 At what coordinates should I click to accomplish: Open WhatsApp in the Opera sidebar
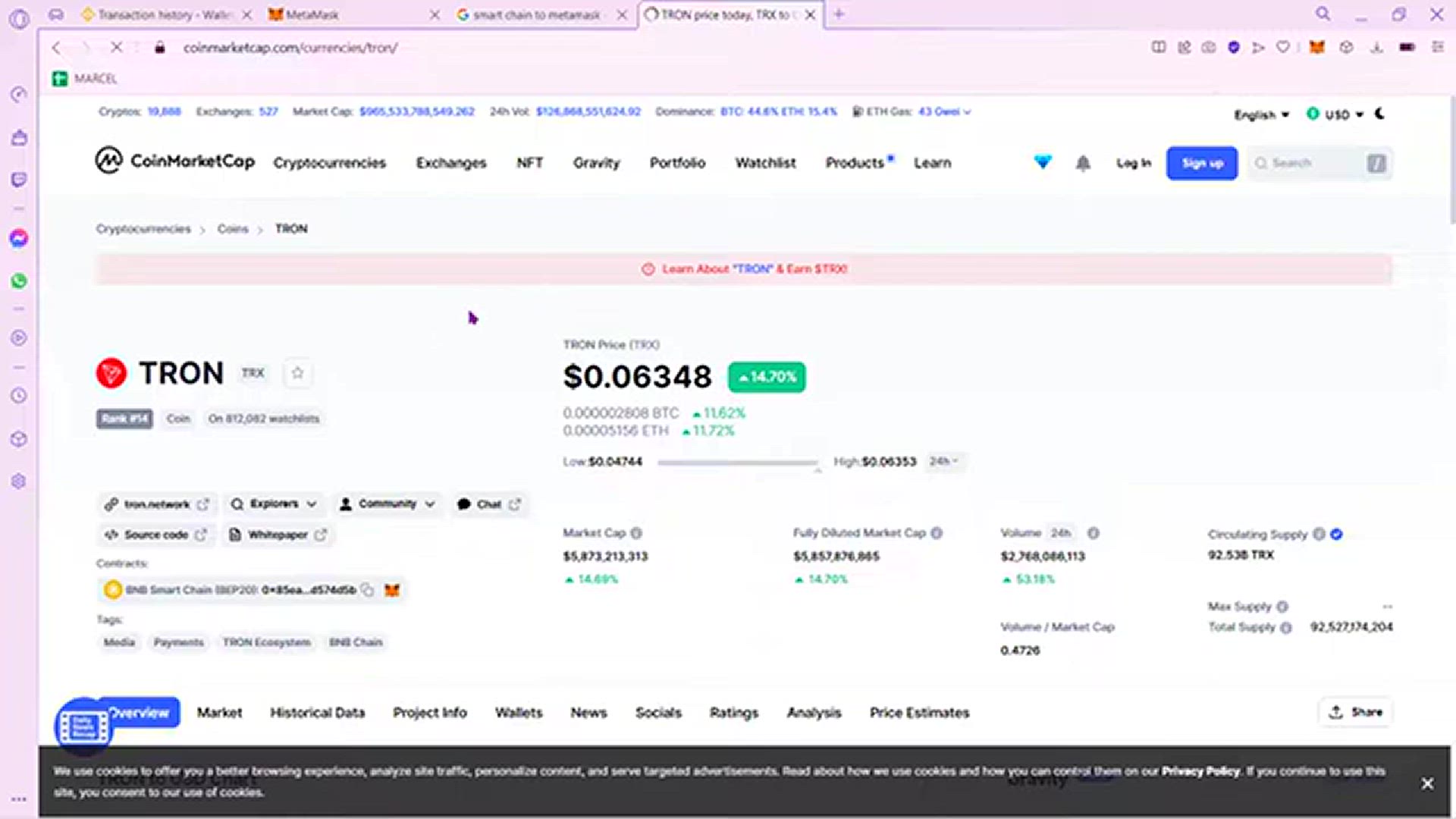(x=19, y=281)
